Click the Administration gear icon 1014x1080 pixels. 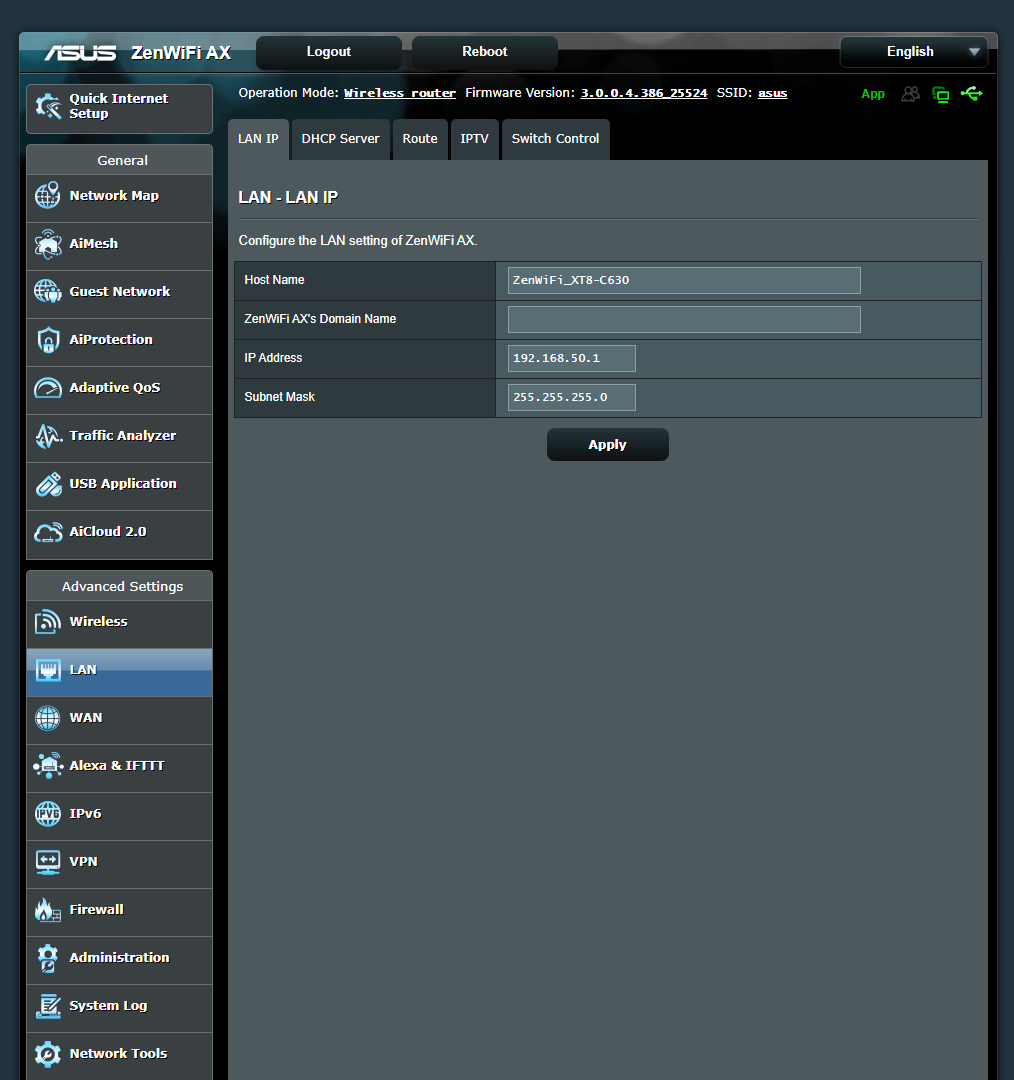(48, 958)
